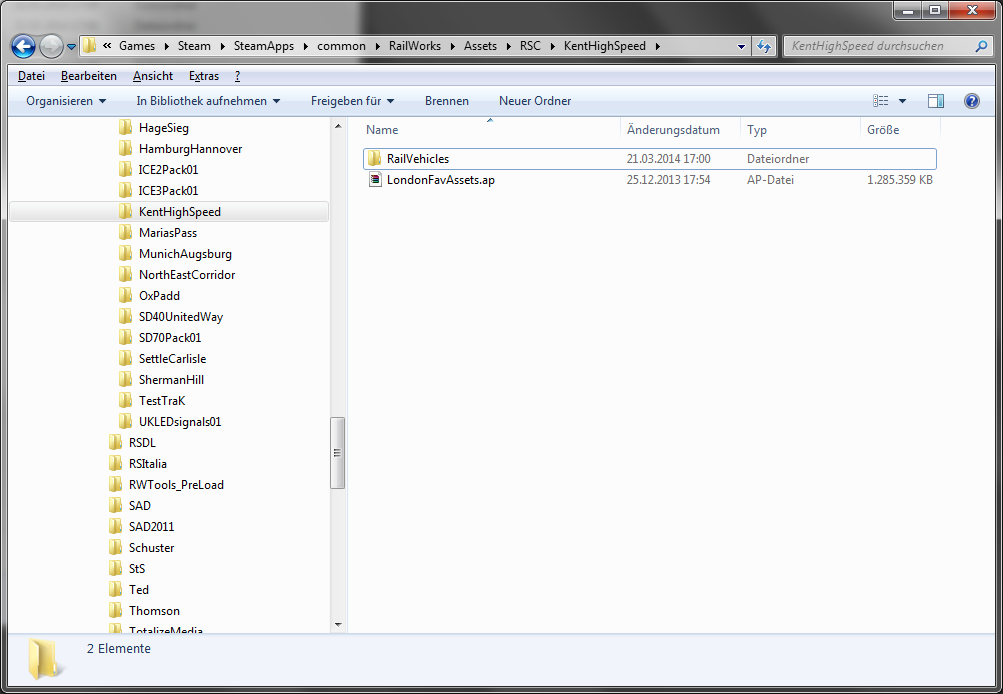Viewport: 1003px width, 694px height.
Task: Click Assets in the address breadcrumb
Action: (x=480, y=46)
